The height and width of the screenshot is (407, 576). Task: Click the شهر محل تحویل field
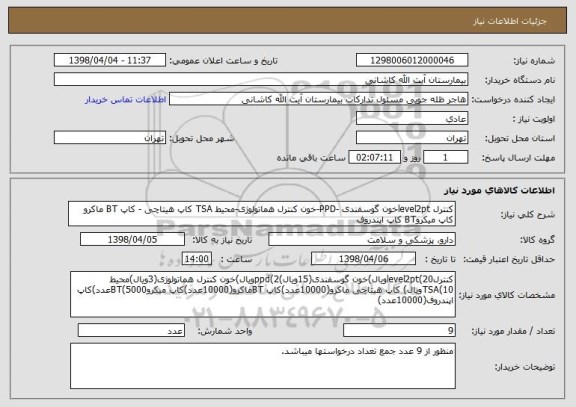coord(110,138)
